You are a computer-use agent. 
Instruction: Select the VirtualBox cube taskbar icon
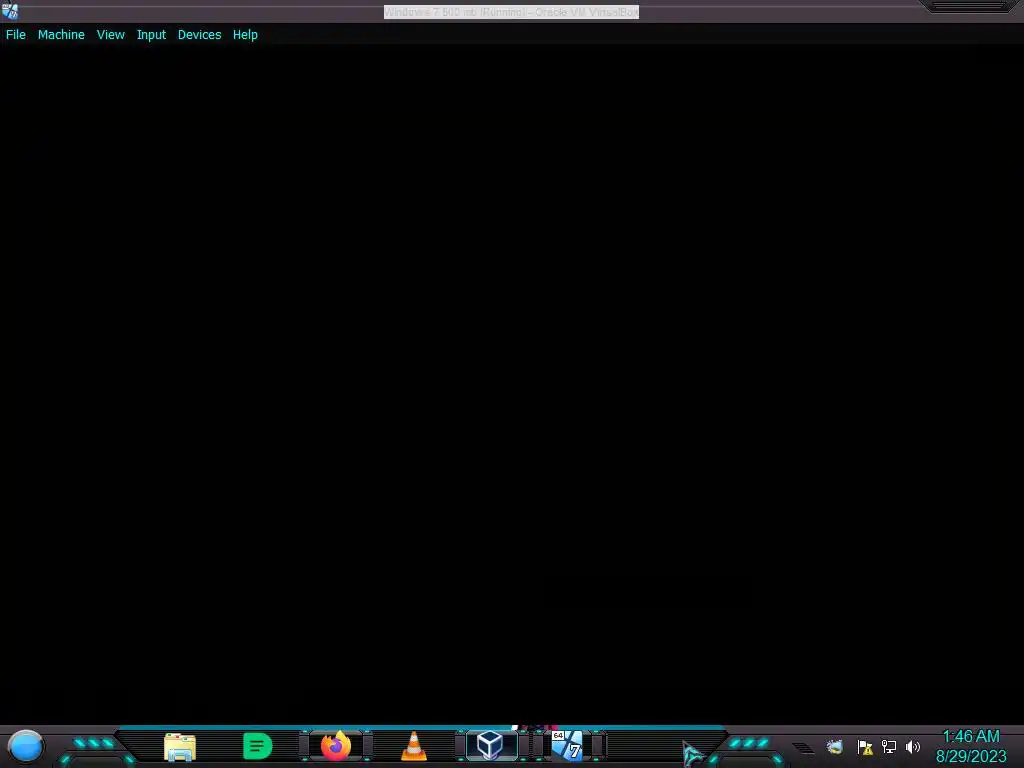(490, 745)
